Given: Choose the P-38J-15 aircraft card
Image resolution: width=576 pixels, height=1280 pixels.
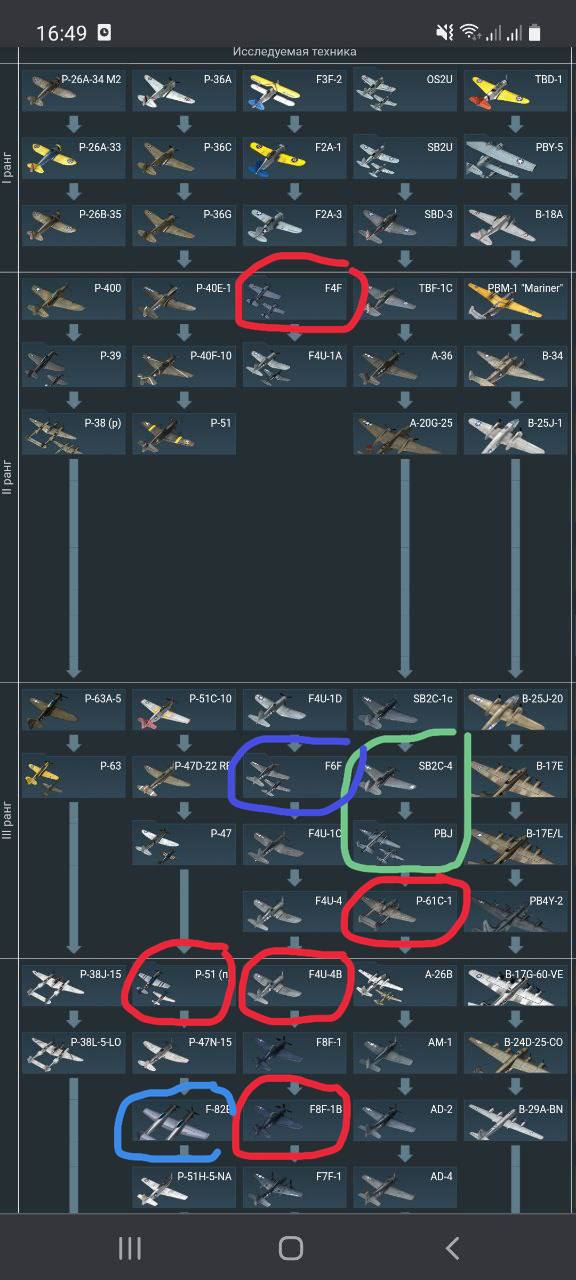Looking at the screenshot, I should 74,984.
